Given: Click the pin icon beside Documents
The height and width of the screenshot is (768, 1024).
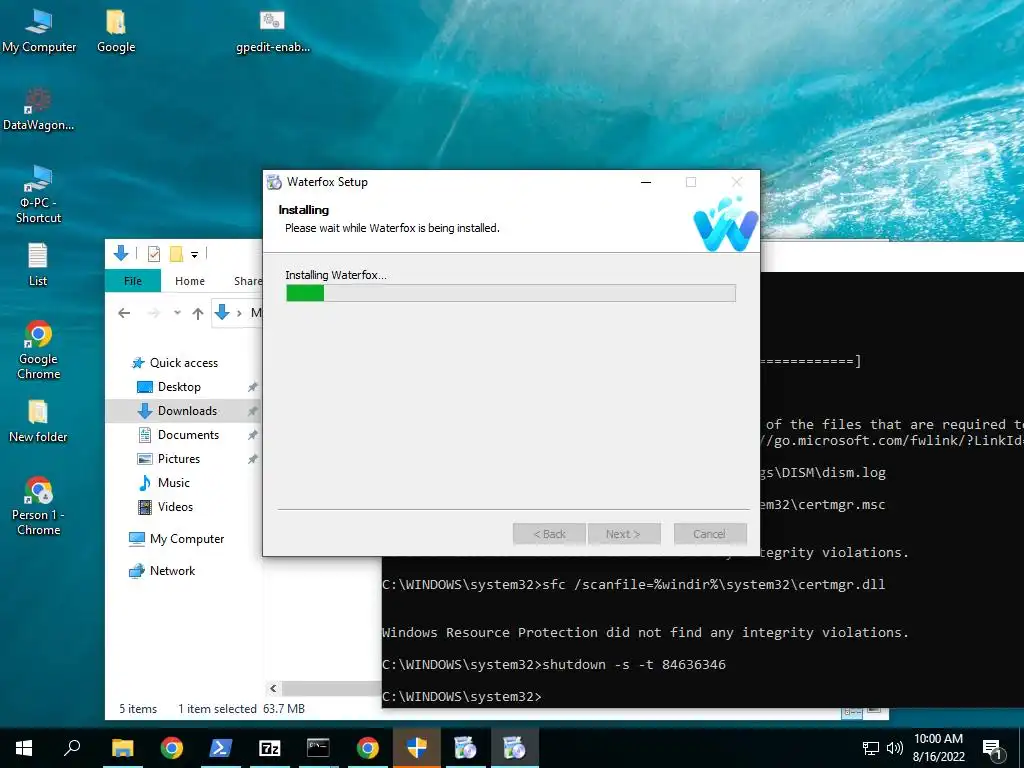Looking at the screenshot, I should click(253, 435).
